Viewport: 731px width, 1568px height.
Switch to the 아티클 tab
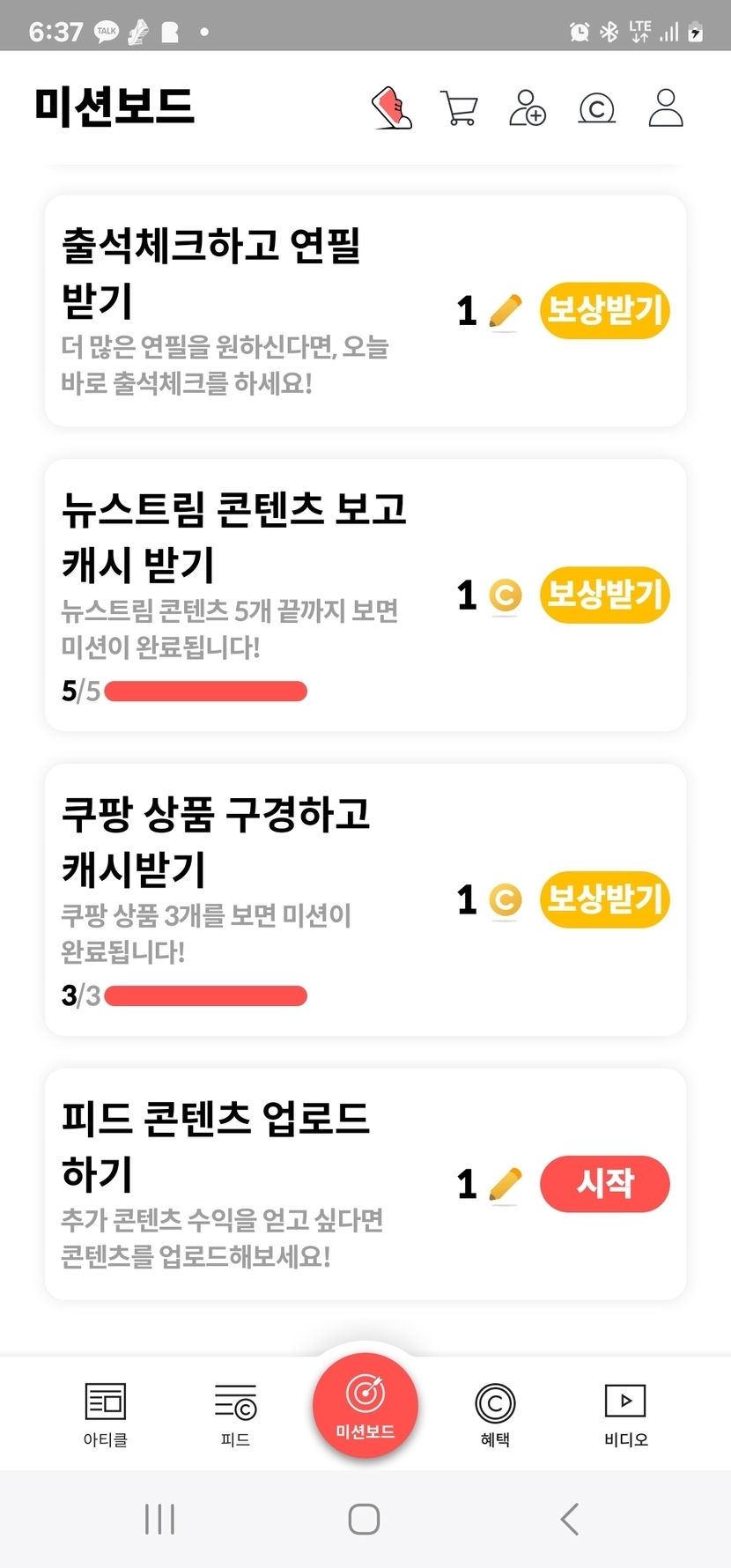[106, 1413]
